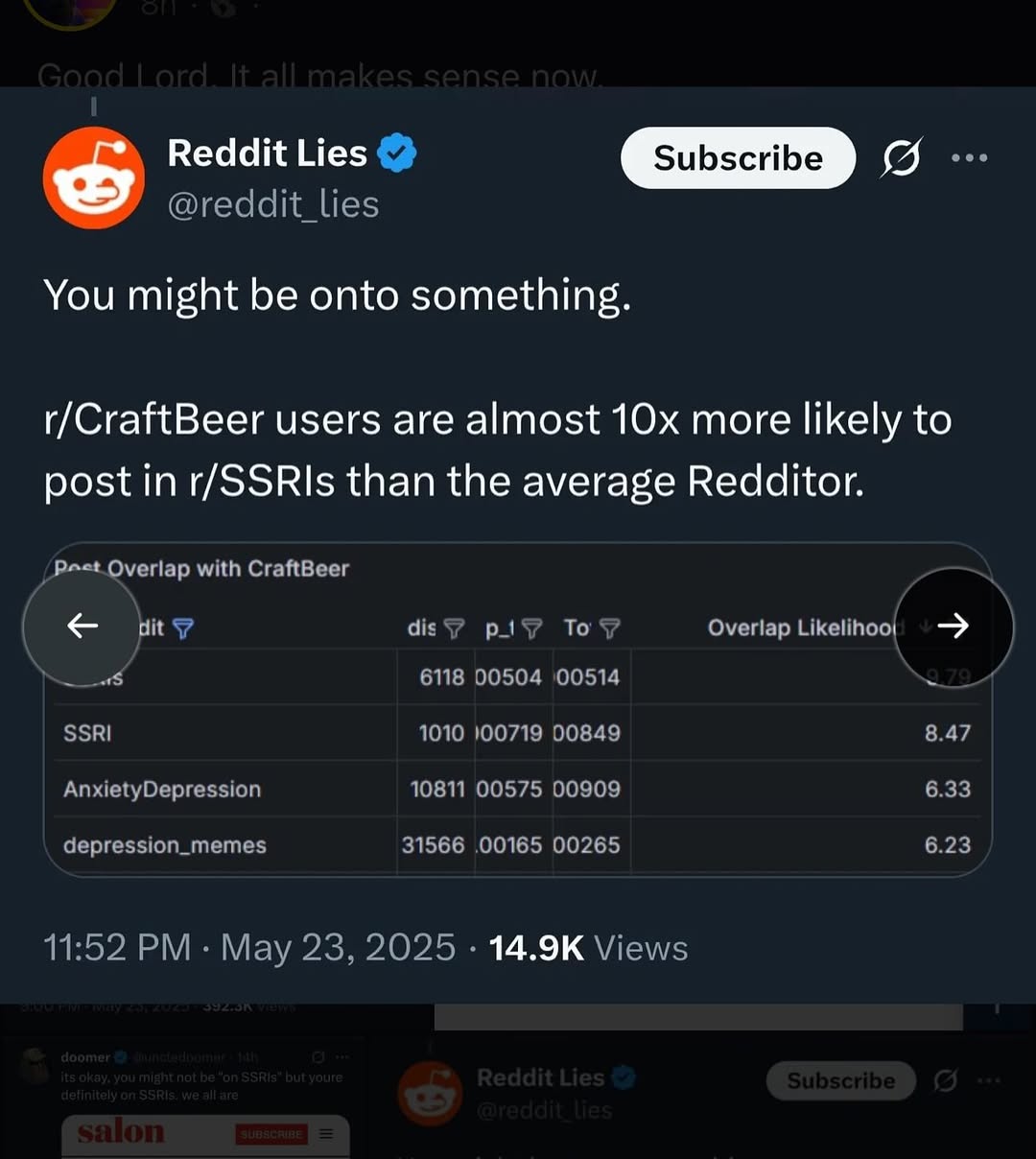1036x1159 pixels.
Task: Open the salon article thumbnail
Action: (x=204, y=1135)
